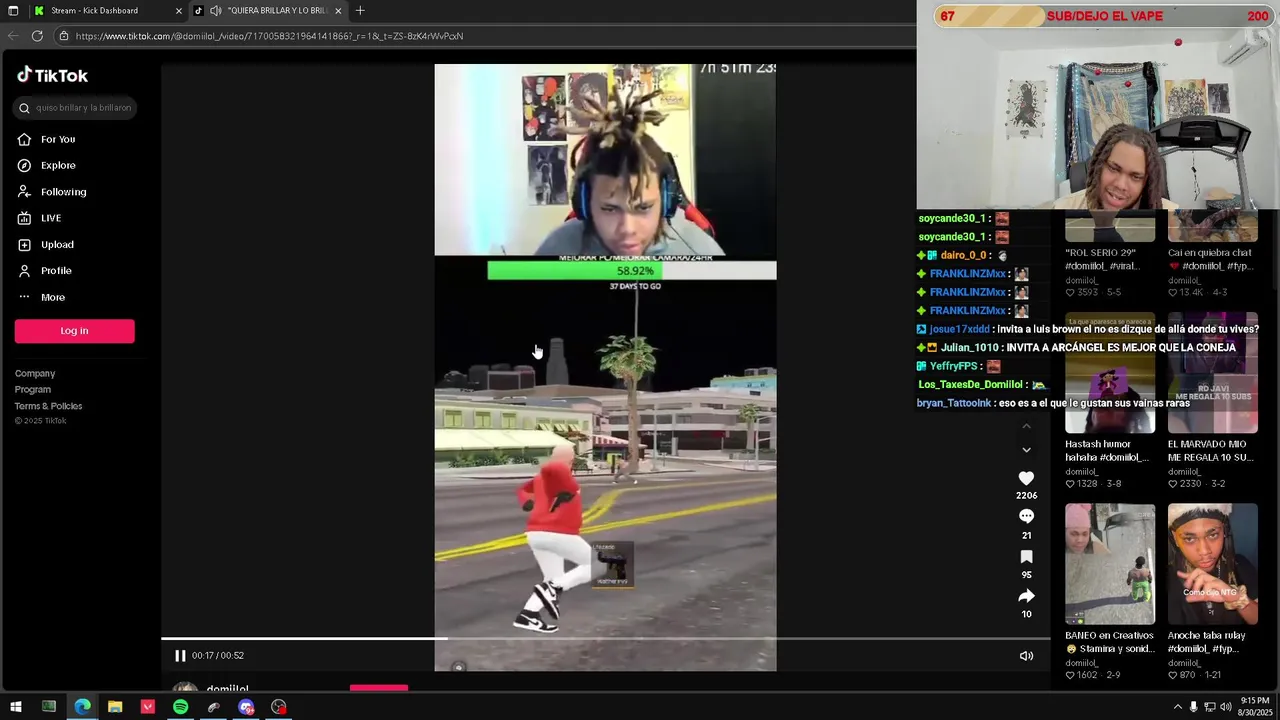The width and height of the screenshot is (1280, 720).
Task: Open OBS Studio from the taskbar
Action: coord(279,707)
